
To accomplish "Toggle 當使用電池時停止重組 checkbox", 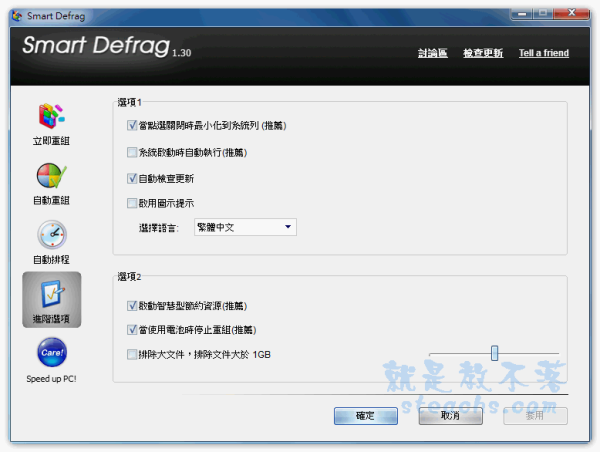I will click(x=132, y=330).
